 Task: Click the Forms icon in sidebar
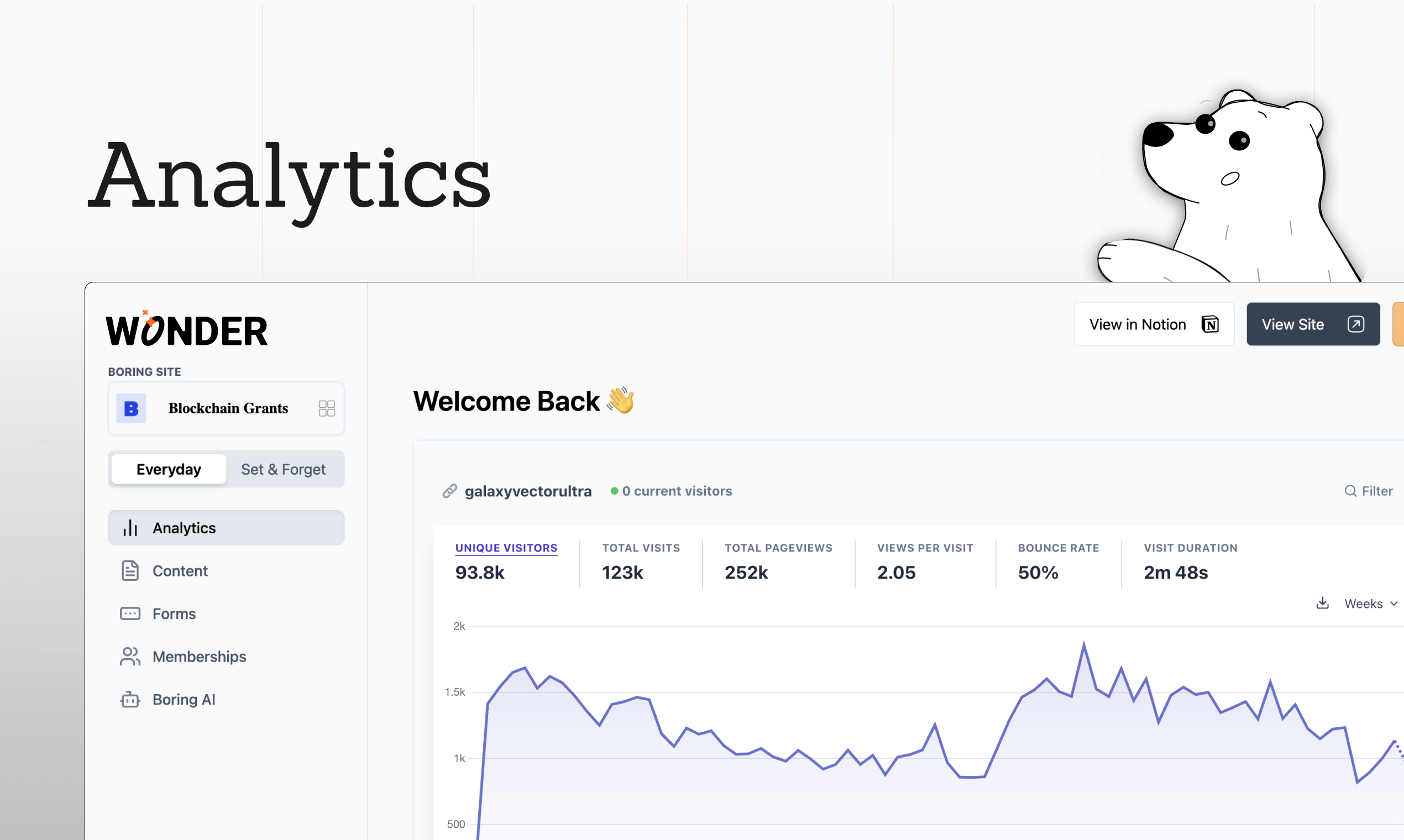(x=130, y=613)
